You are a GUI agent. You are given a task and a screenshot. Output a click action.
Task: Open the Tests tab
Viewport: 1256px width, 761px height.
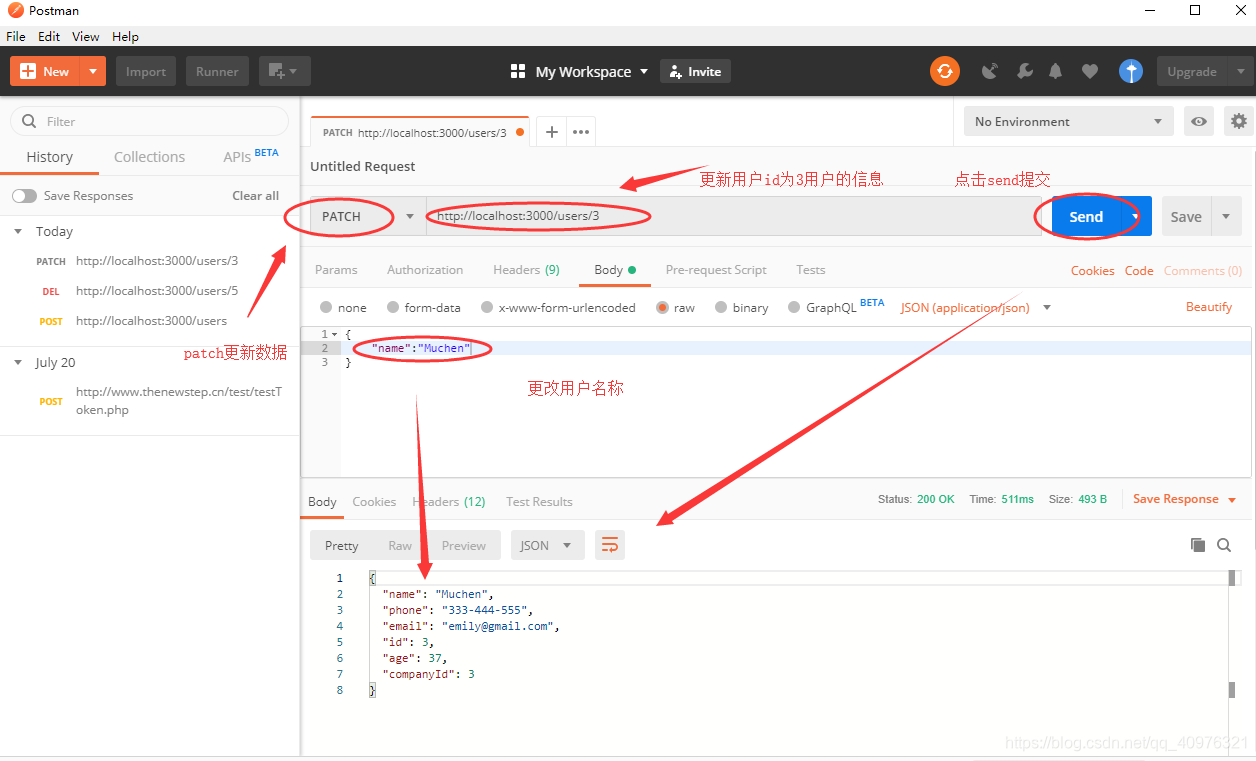[x=811, y=270]
